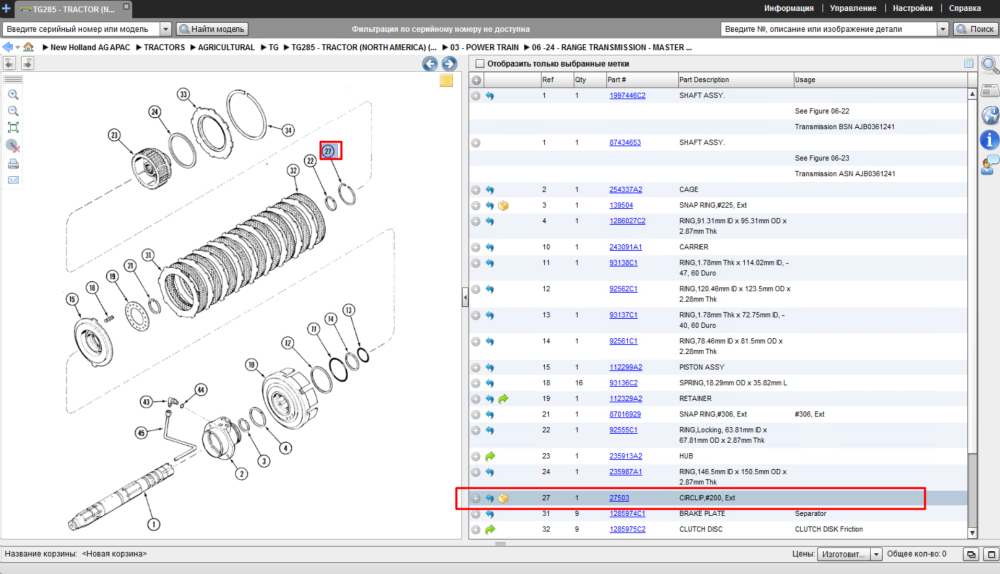Open the column chooser icon above the parts table
The width and height of the screenshot is (1000, 574).
pyautogui.click(x=969, y=63)
